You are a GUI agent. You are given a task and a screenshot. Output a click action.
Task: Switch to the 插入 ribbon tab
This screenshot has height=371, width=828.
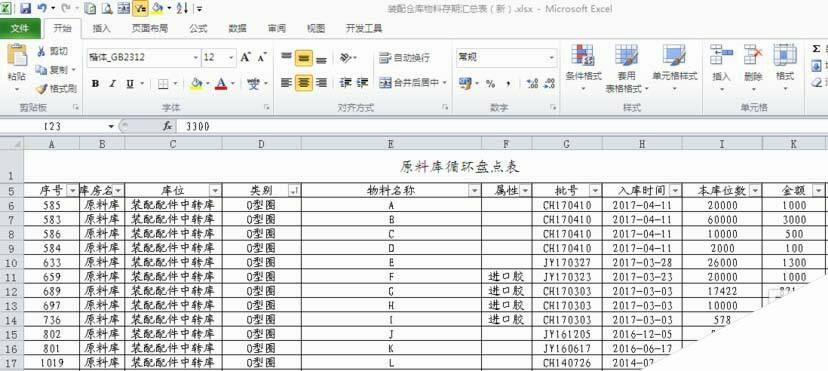(x=101, y=28)
